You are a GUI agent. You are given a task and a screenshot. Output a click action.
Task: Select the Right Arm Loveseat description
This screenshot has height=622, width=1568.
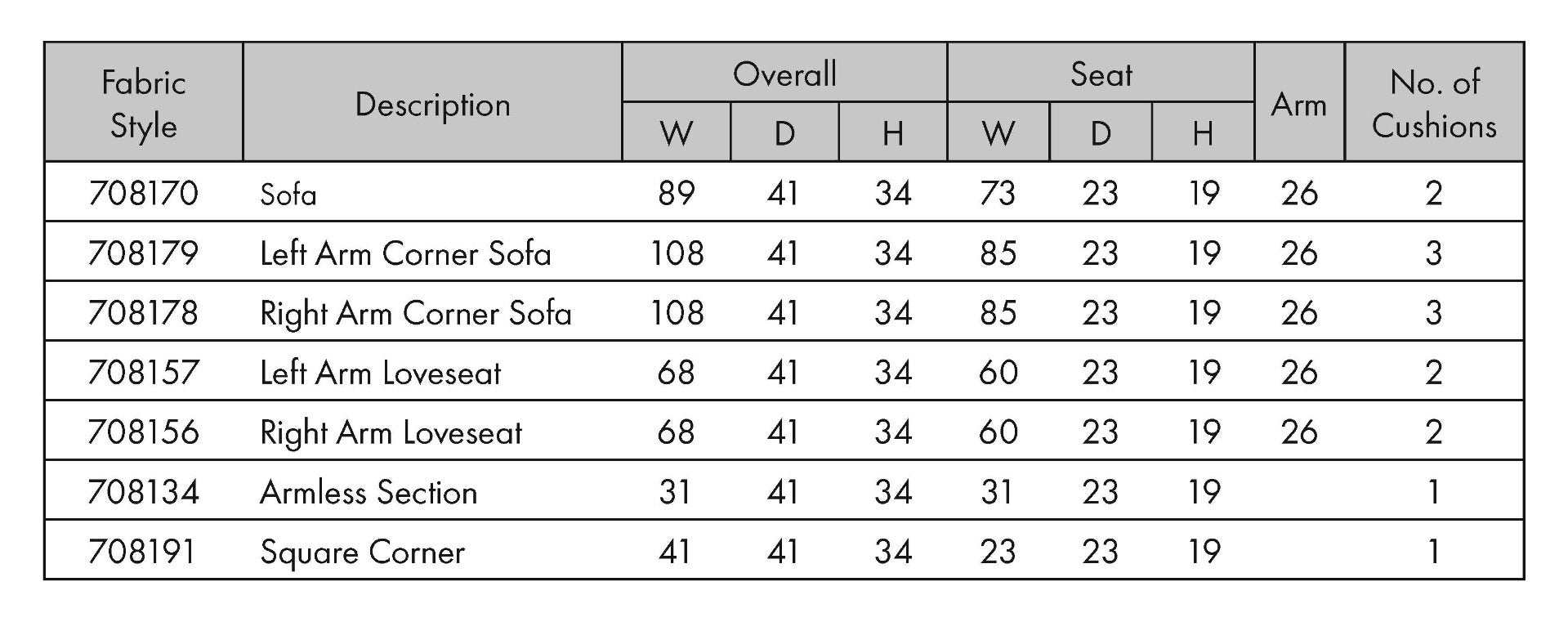[x=391, y=433]
